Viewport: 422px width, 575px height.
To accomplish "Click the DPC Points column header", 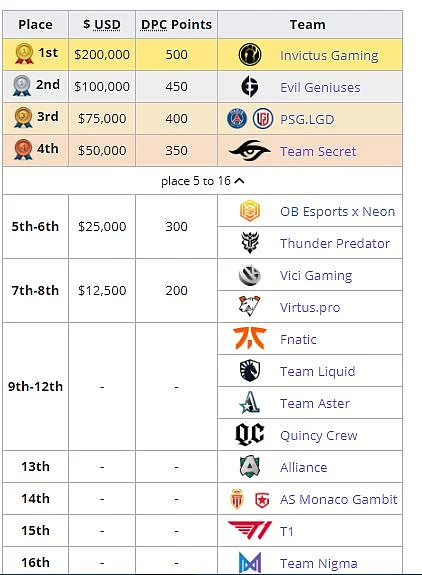I will (176, 24).
